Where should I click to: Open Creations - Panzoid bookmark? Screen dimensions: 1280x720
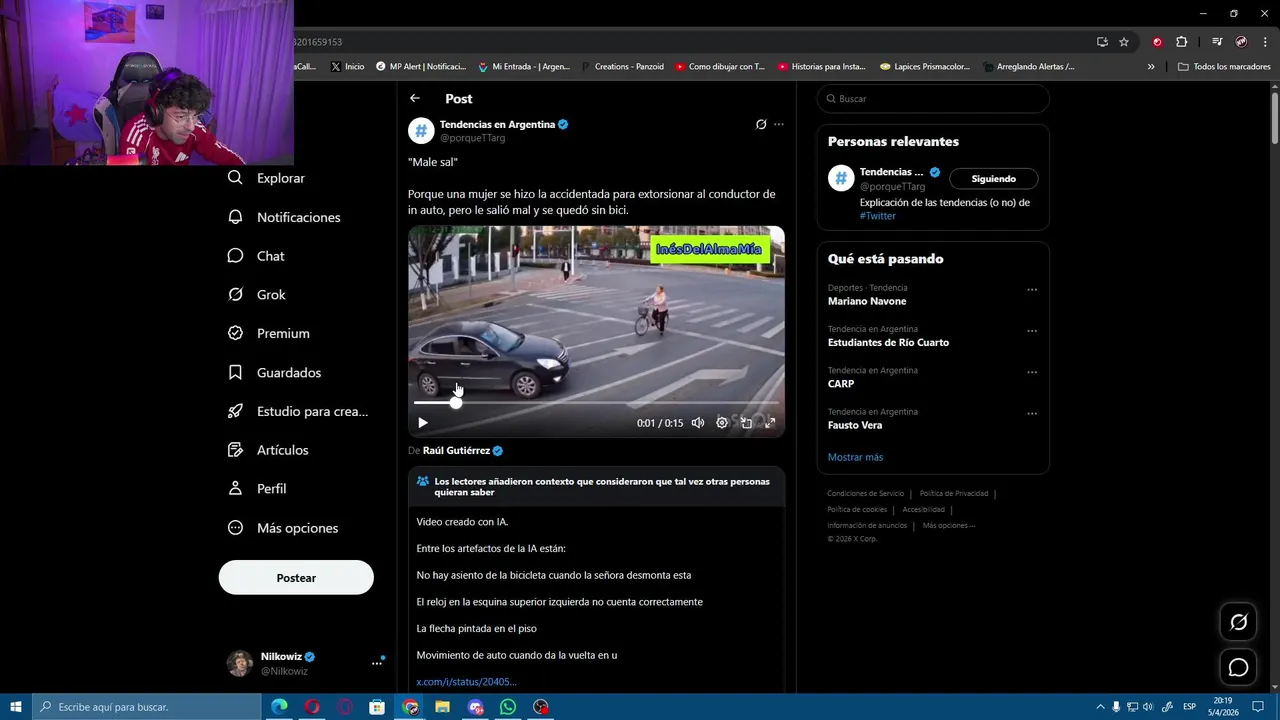coord(621,67)
